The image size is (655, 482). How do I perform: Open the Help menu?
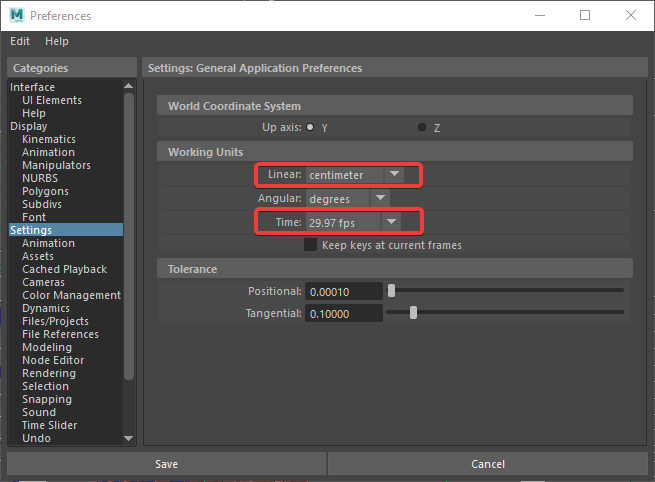pyautogui.click(x=57, y=41)
